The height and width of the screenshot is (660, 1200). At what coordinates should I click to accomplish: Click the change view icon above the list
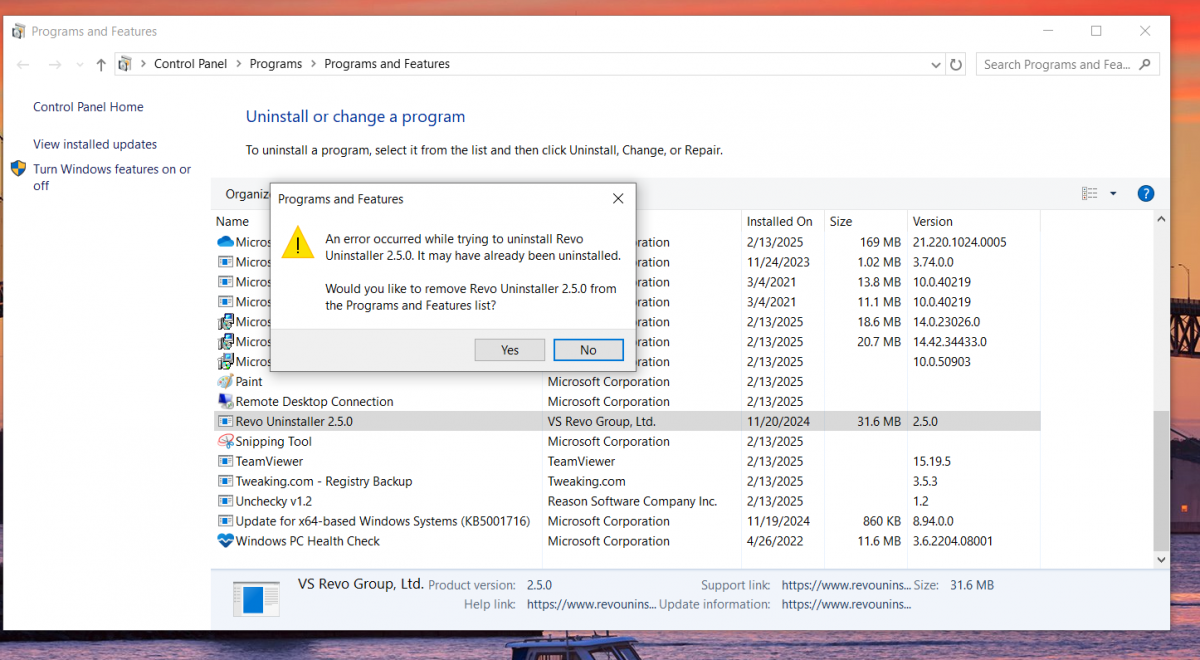(1089, 193)
